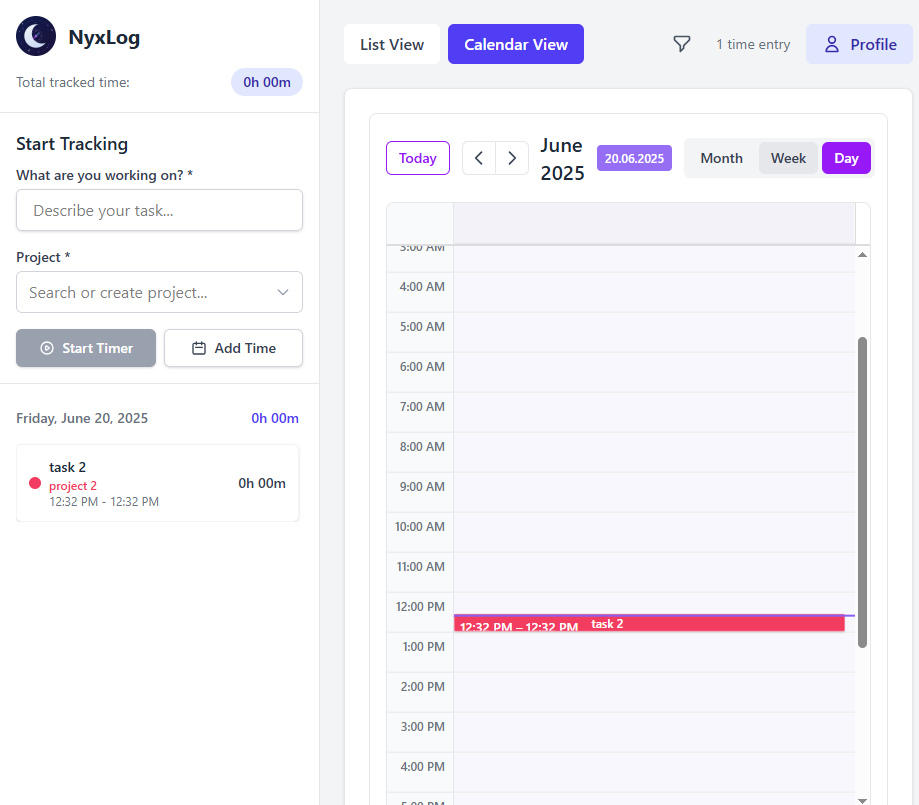Viewport: 919px width, 805px height.
Task: Click the 1 time entry label
Action: [753, 44]
